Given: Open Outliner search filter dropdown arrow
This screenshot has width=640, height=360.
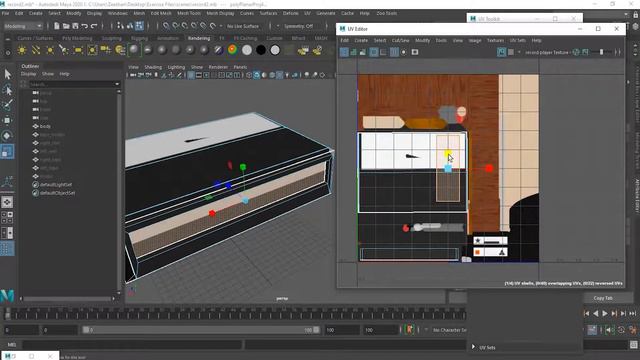Looking at the screenshot, I should pos(118,84).
